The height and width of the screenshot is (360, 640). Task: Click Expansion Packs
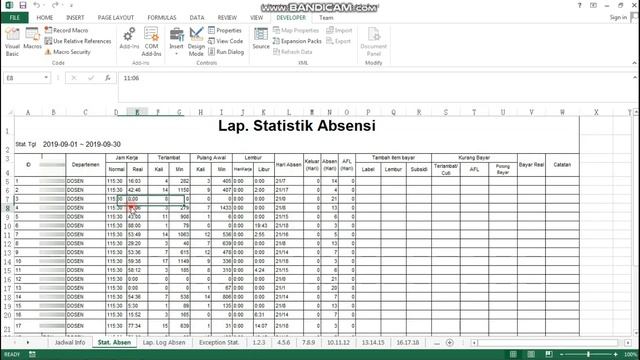pos(297,41)
